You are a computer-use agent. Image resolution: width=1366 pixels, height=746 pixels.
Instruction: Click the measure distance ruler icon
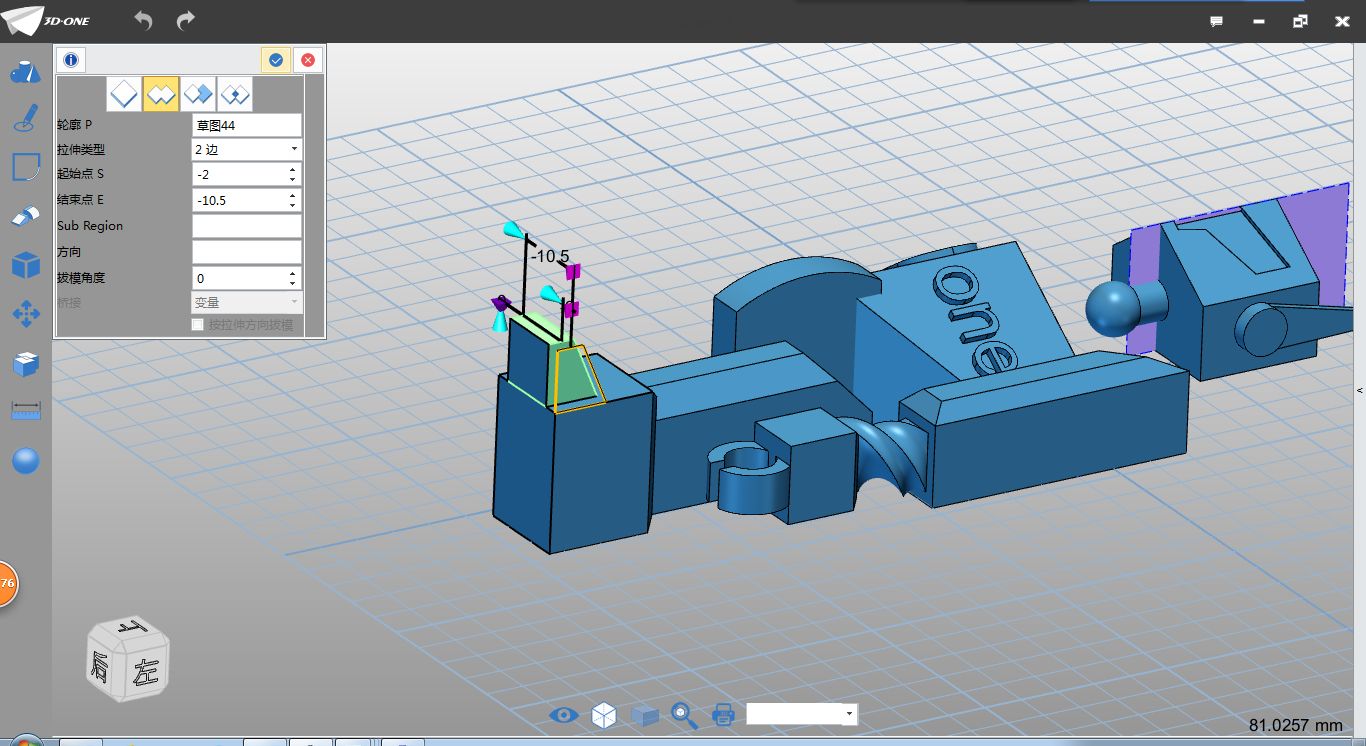pos(25,411)
